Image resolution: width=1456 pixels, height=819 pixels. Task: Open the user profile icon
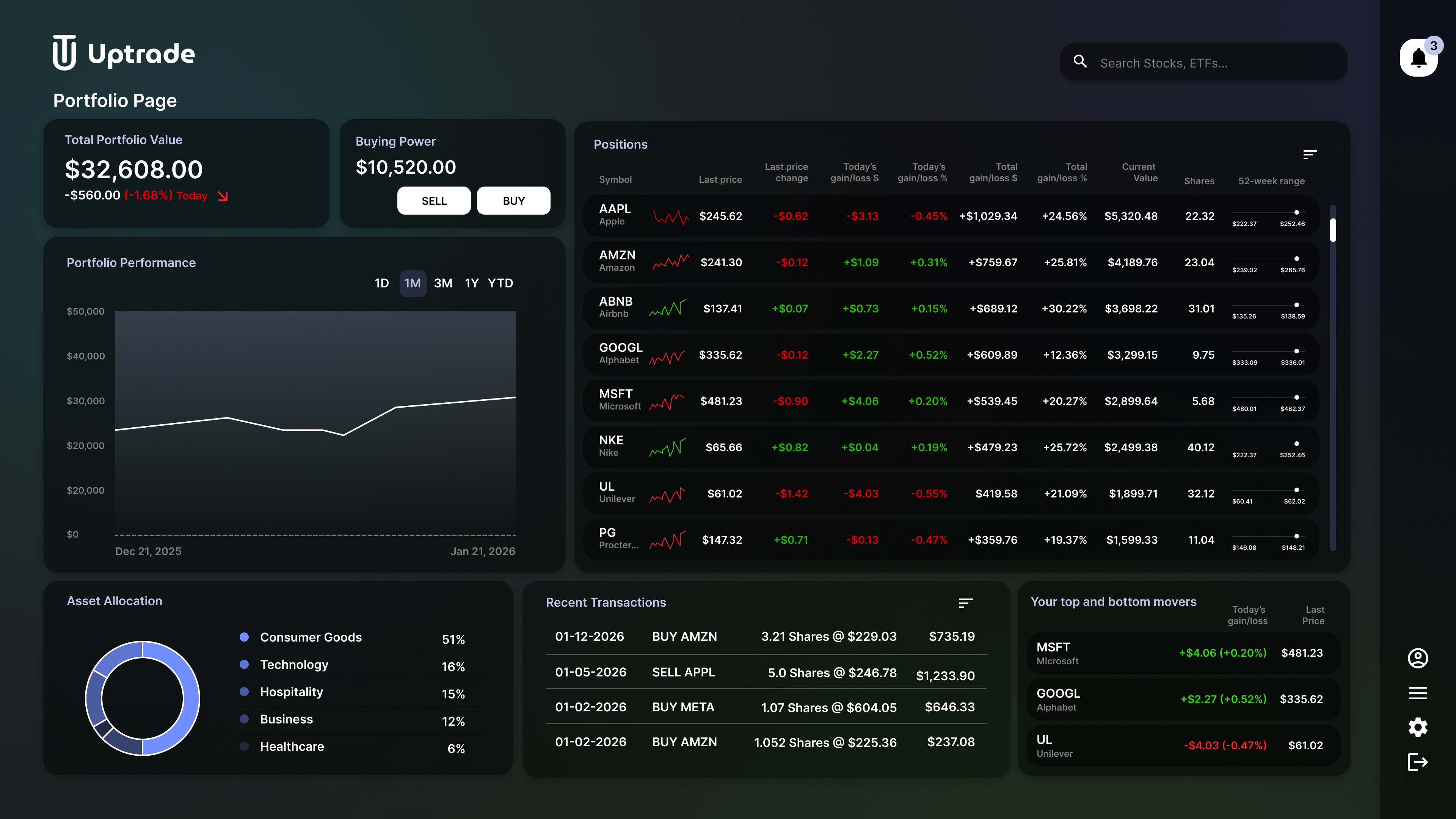(1418, 659)
